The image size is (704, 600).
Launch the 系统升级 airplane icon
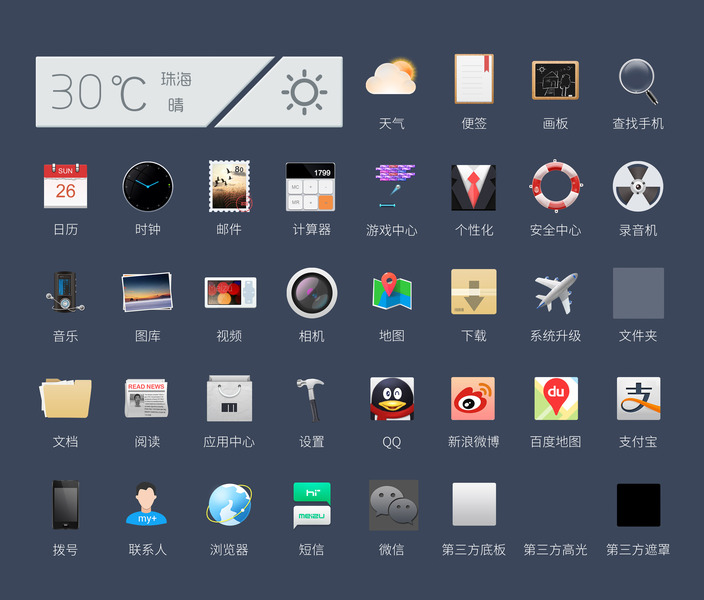(556, 293)
